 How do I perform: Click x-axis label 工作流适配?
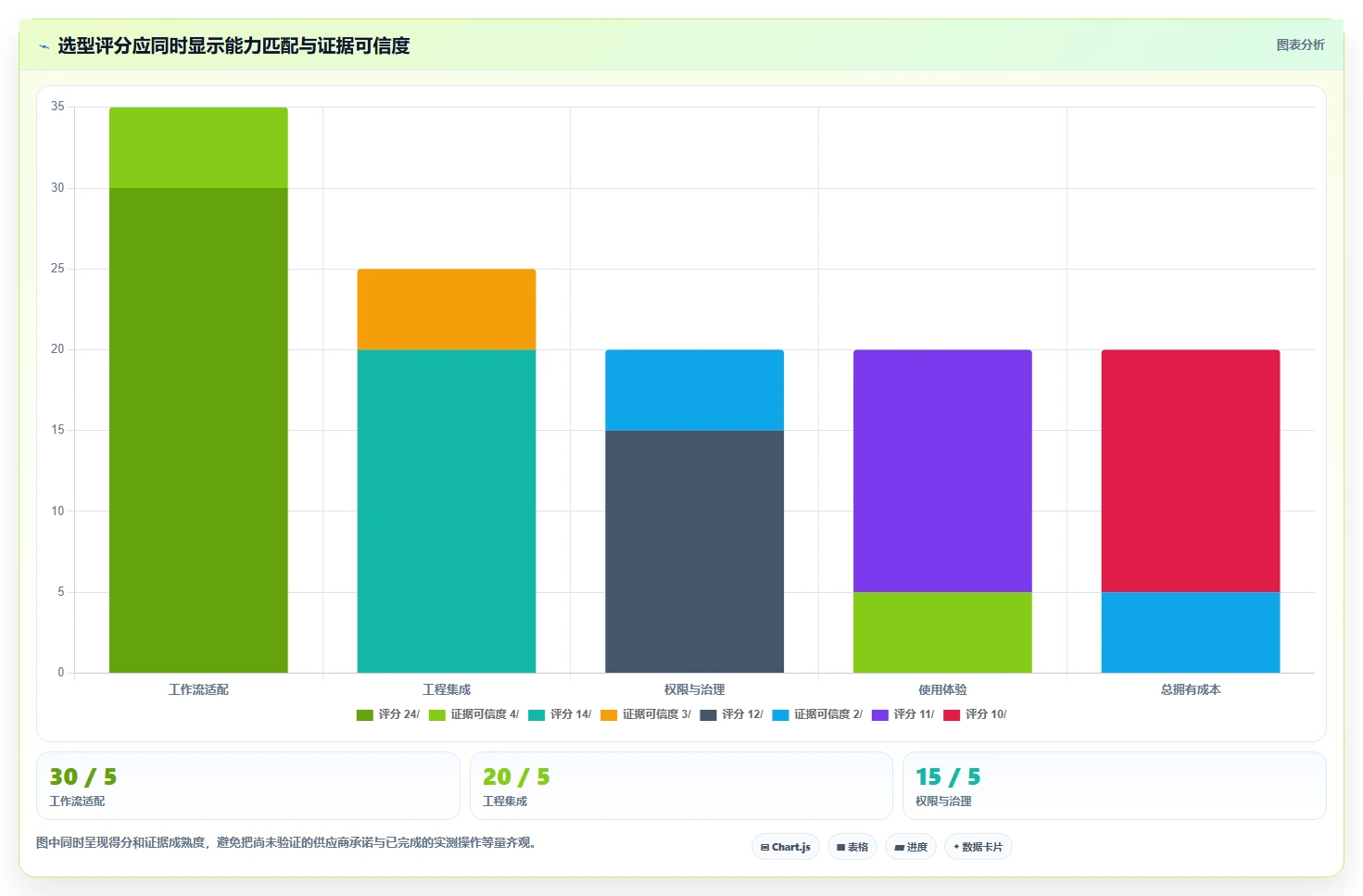(x=198, y=689)
